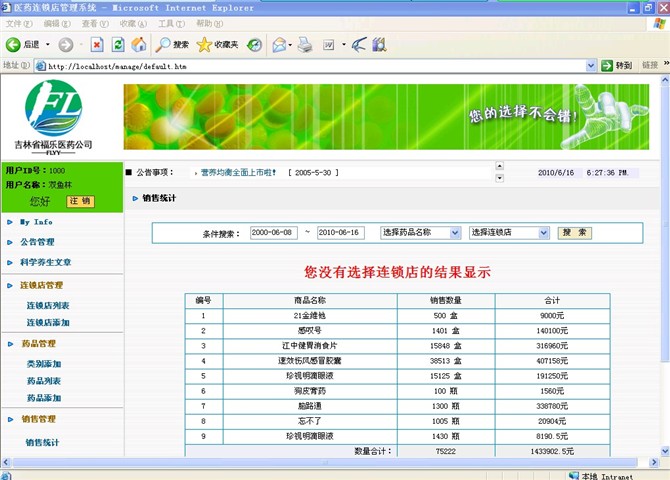Click the end date field 2010-06-16
The height and width of the screenshot is (480, 670).
pos(341,233)
